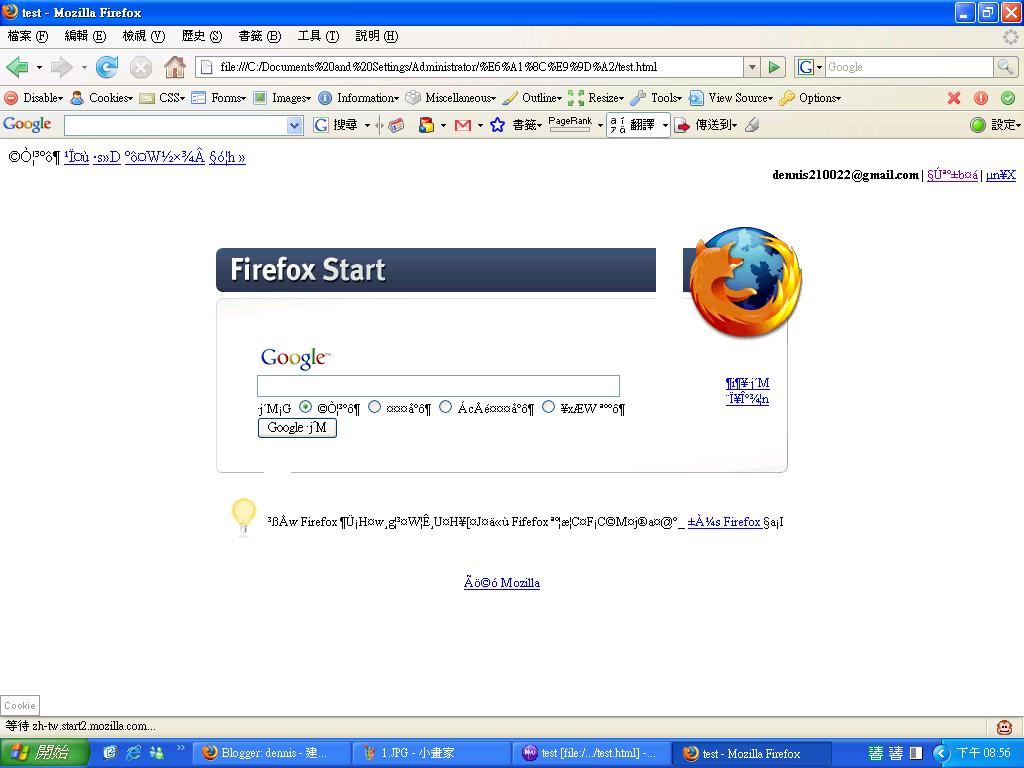Select the third search scope radio button

pos(445,407)
